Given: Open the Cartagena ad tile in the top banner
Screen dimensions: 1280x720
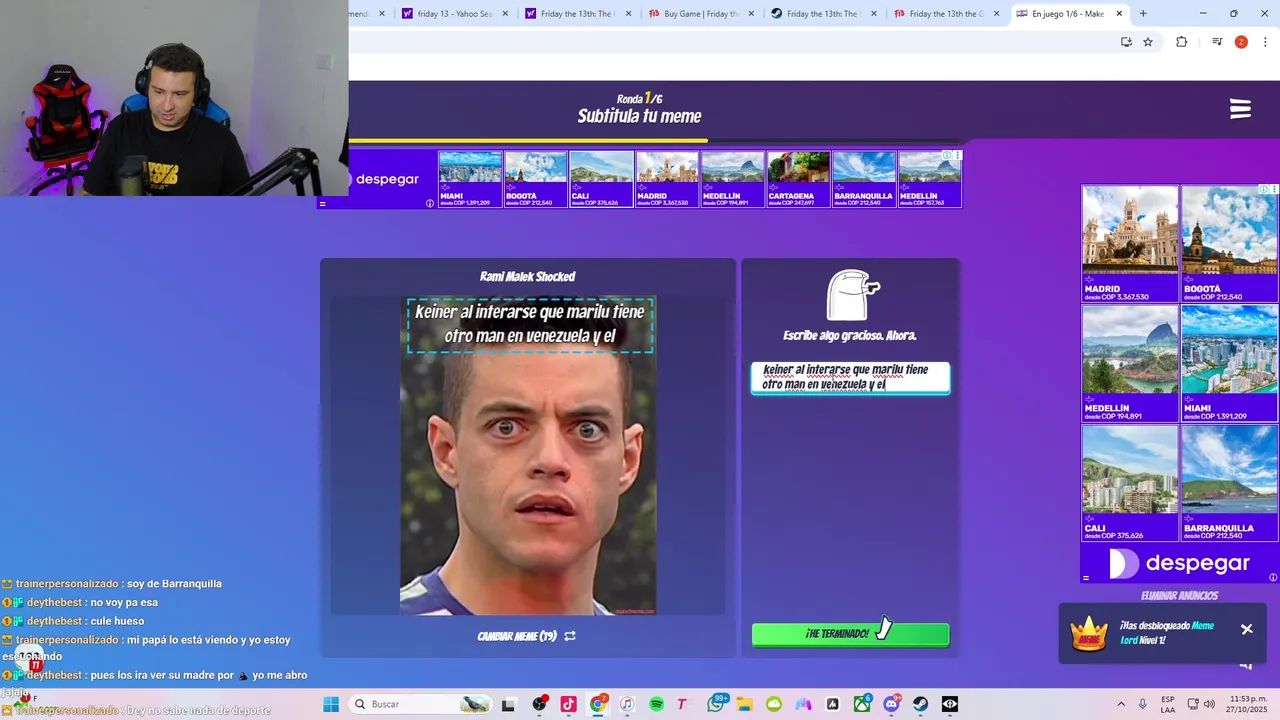Looking at the screenshot, I should 798,179.
